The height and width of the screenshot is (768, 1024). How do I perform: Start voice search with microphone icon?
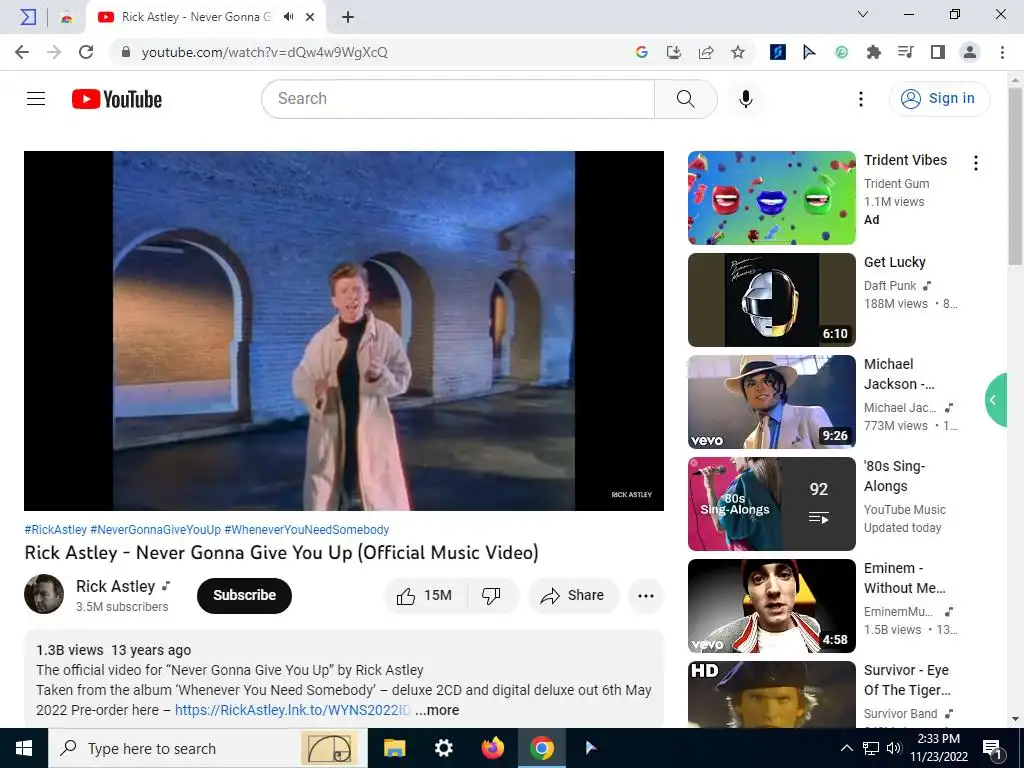click(x=745, y=99)
